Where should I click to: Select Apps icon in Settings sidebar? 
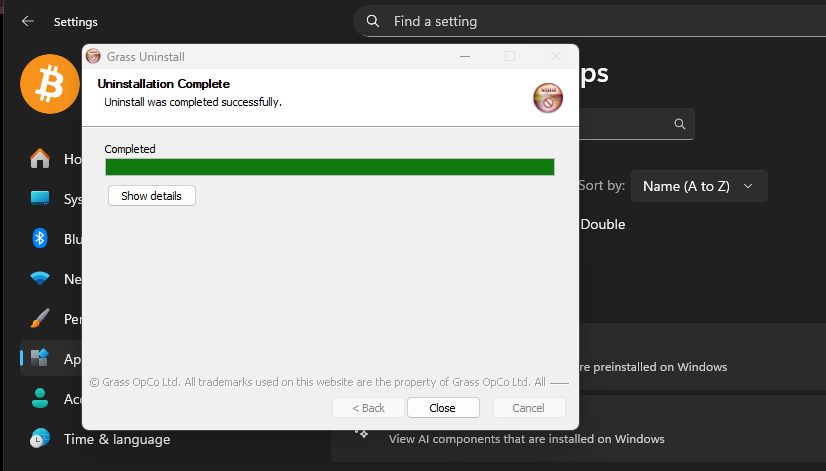40,358
